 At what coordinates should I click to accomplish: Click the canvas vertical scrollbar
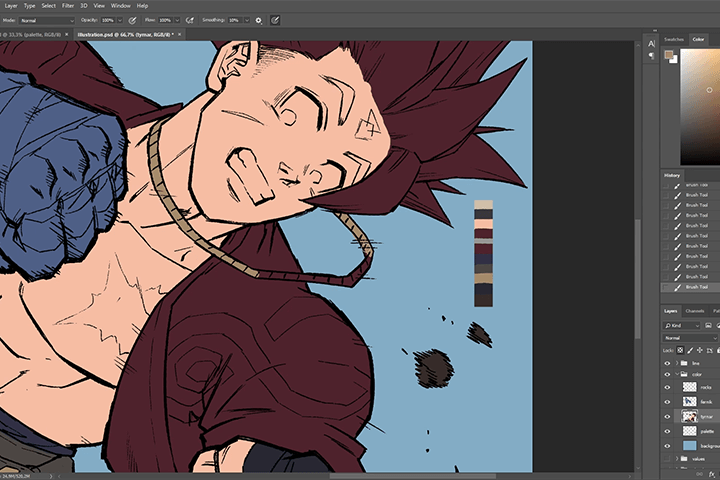pyautogui.click(x=638, y=280)
